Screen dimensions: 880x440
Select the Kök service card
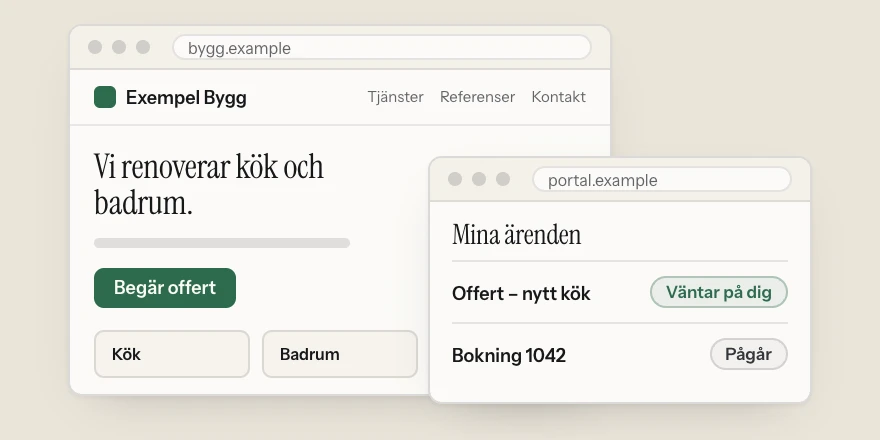point(172,354)
